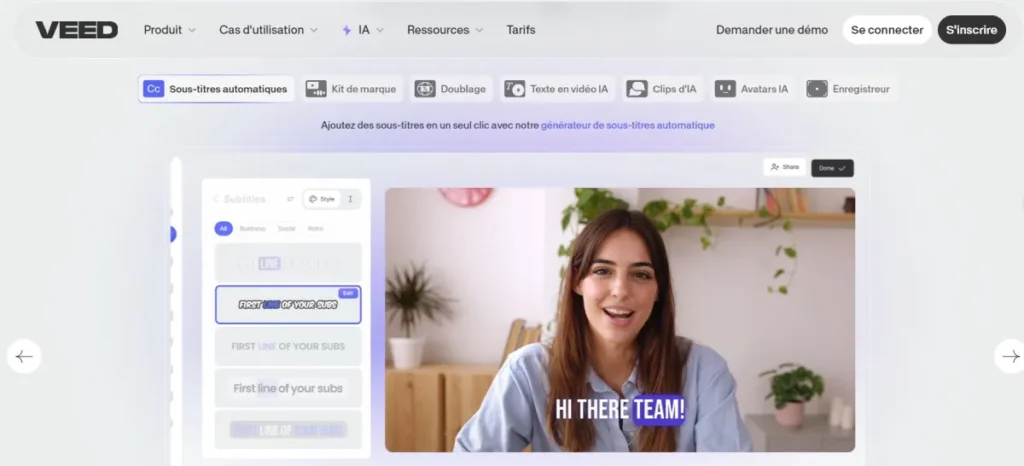Viewport: 1024px width, 466px height.
Task: Expand the Produit dropdown menu
Action: 169,30
